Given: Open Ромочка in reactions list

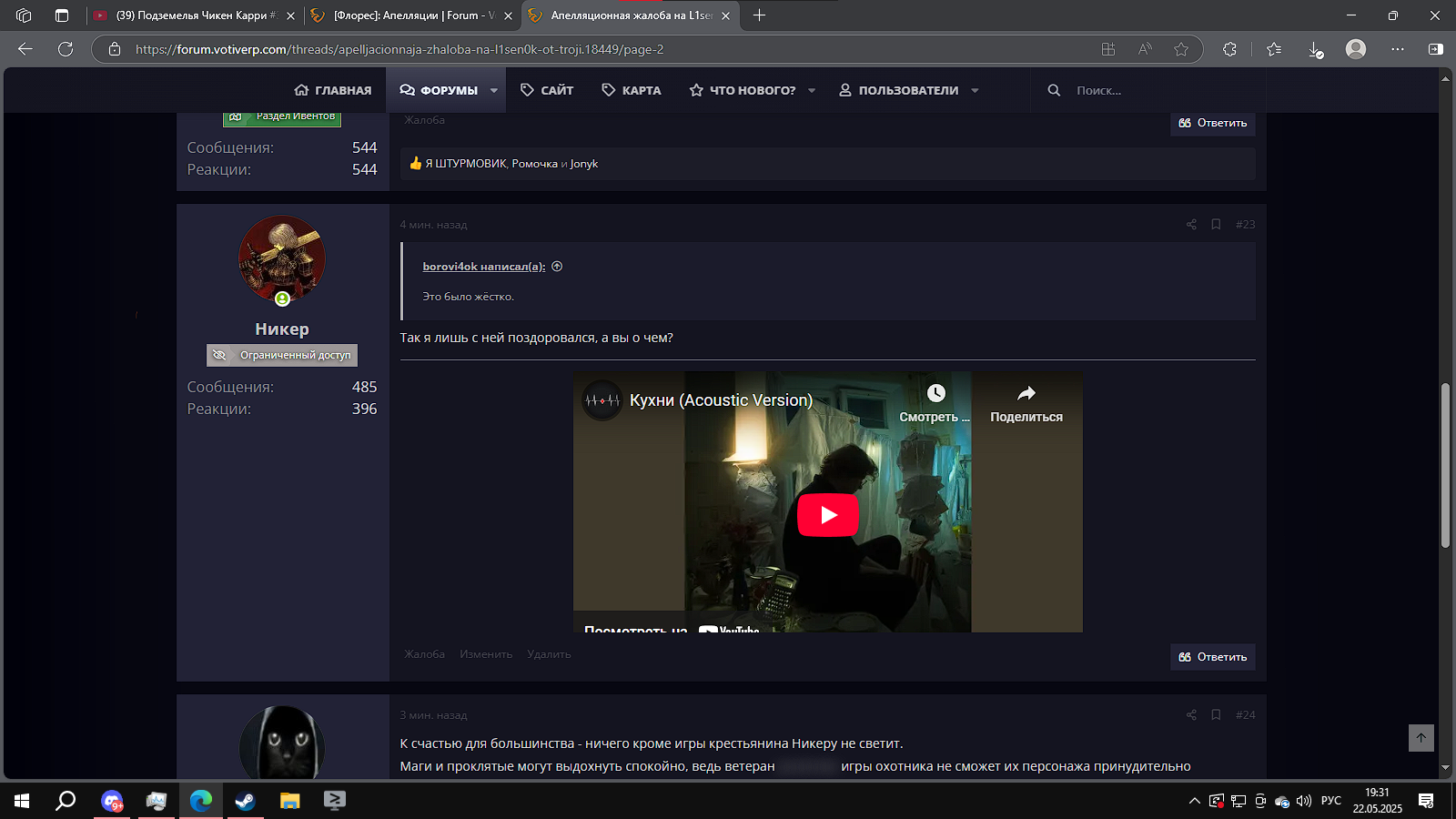Looking at the screenshot, I should [x=535, y=164].
